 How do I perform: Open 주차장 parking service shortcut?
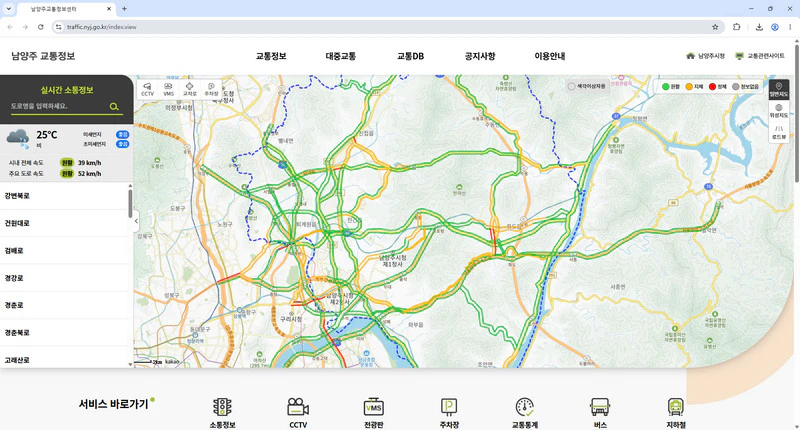pyautogui.click(x=449, y=413)
